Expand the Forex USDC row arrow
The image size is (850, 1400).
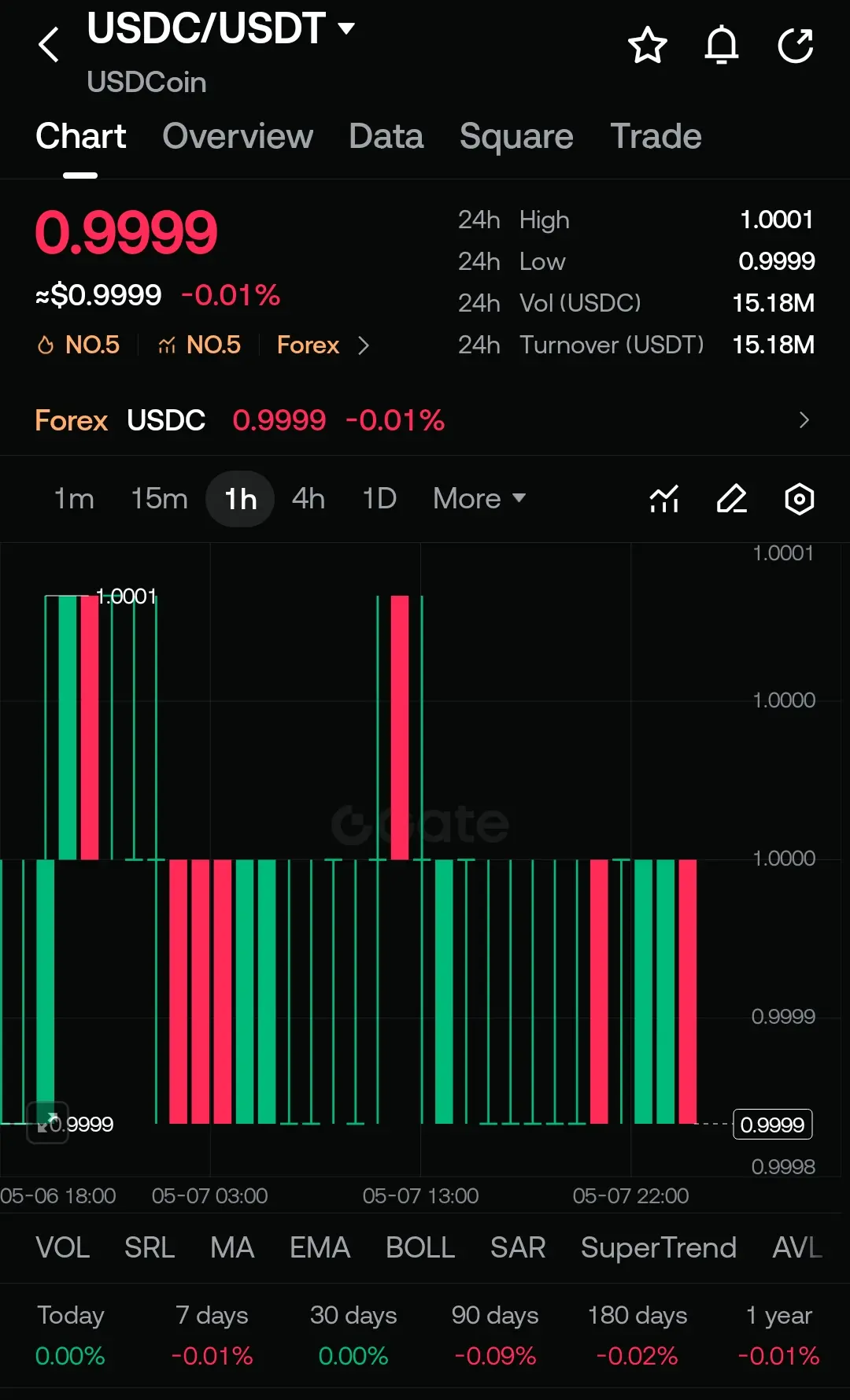804,420
